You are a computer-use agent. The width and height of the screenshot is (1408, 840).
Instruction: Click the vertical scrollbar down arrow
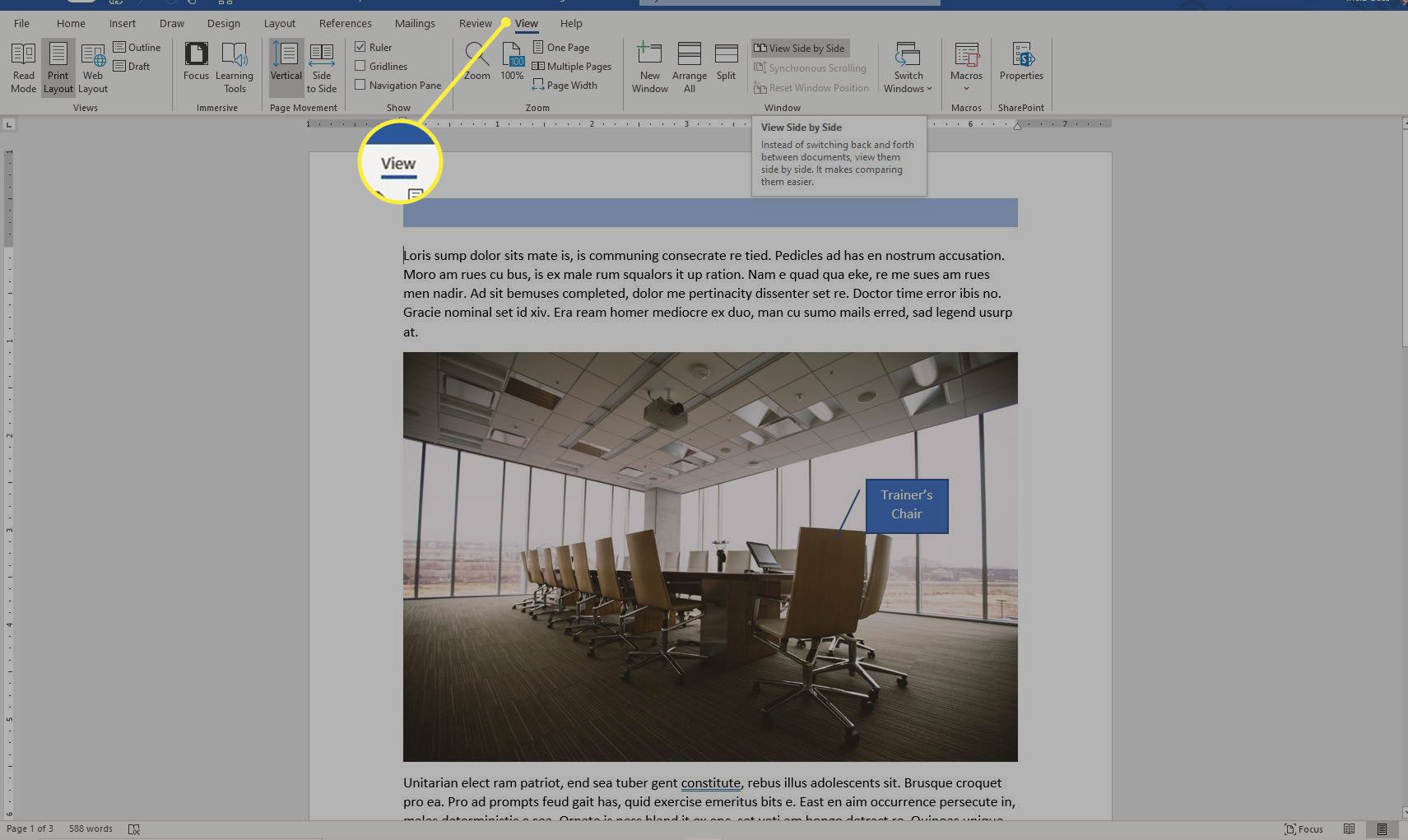(x=1403, y=813)
